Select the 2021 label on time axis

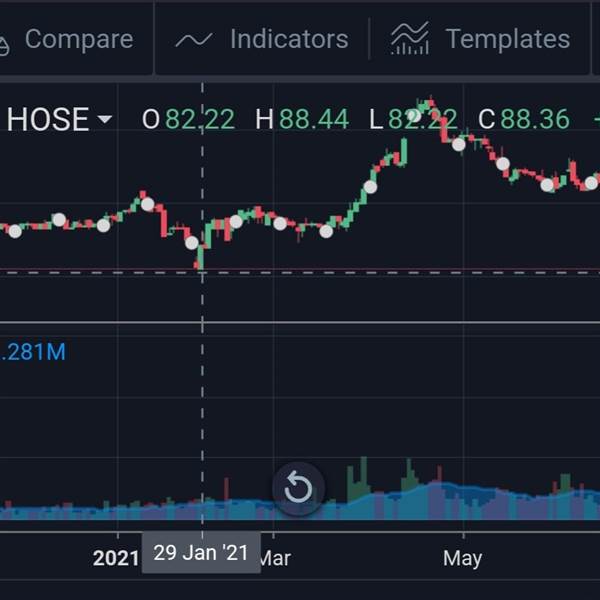coord(116,558)
